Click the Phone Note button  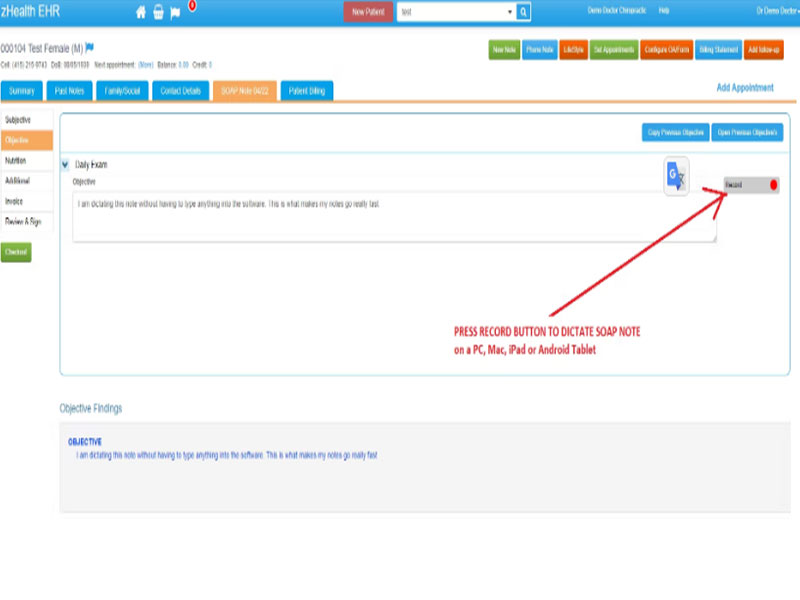[x=540, y=49]
